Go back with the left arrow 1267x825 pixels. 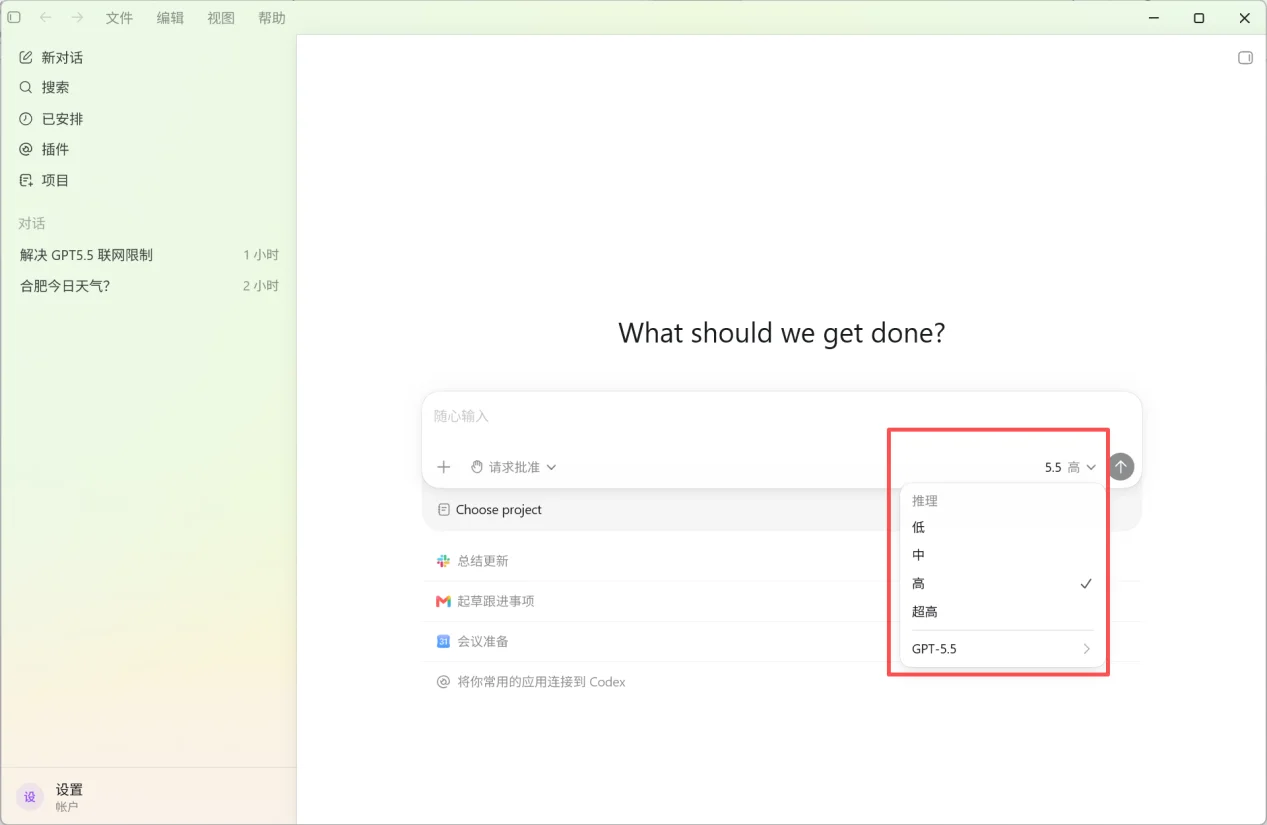pos(45,18)
